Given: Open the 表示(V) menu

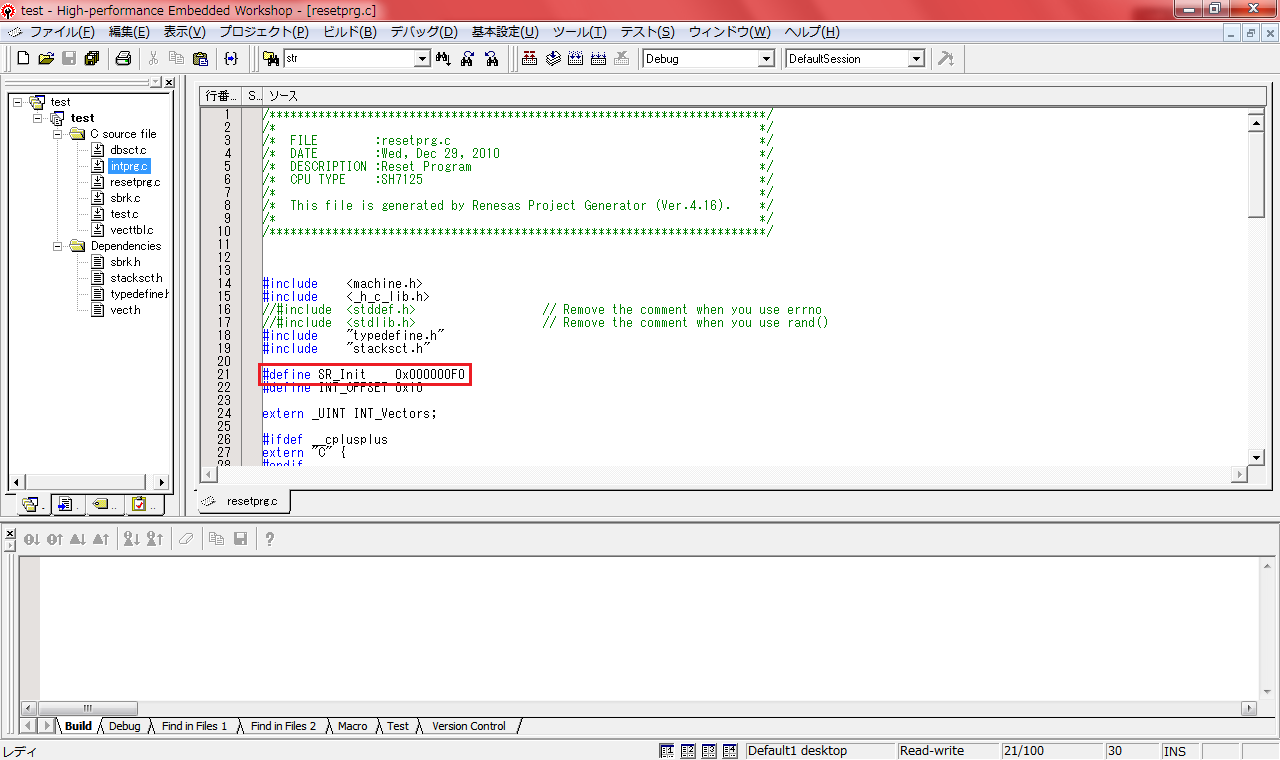Looking at the screenshot, I should tap(185, 32).
